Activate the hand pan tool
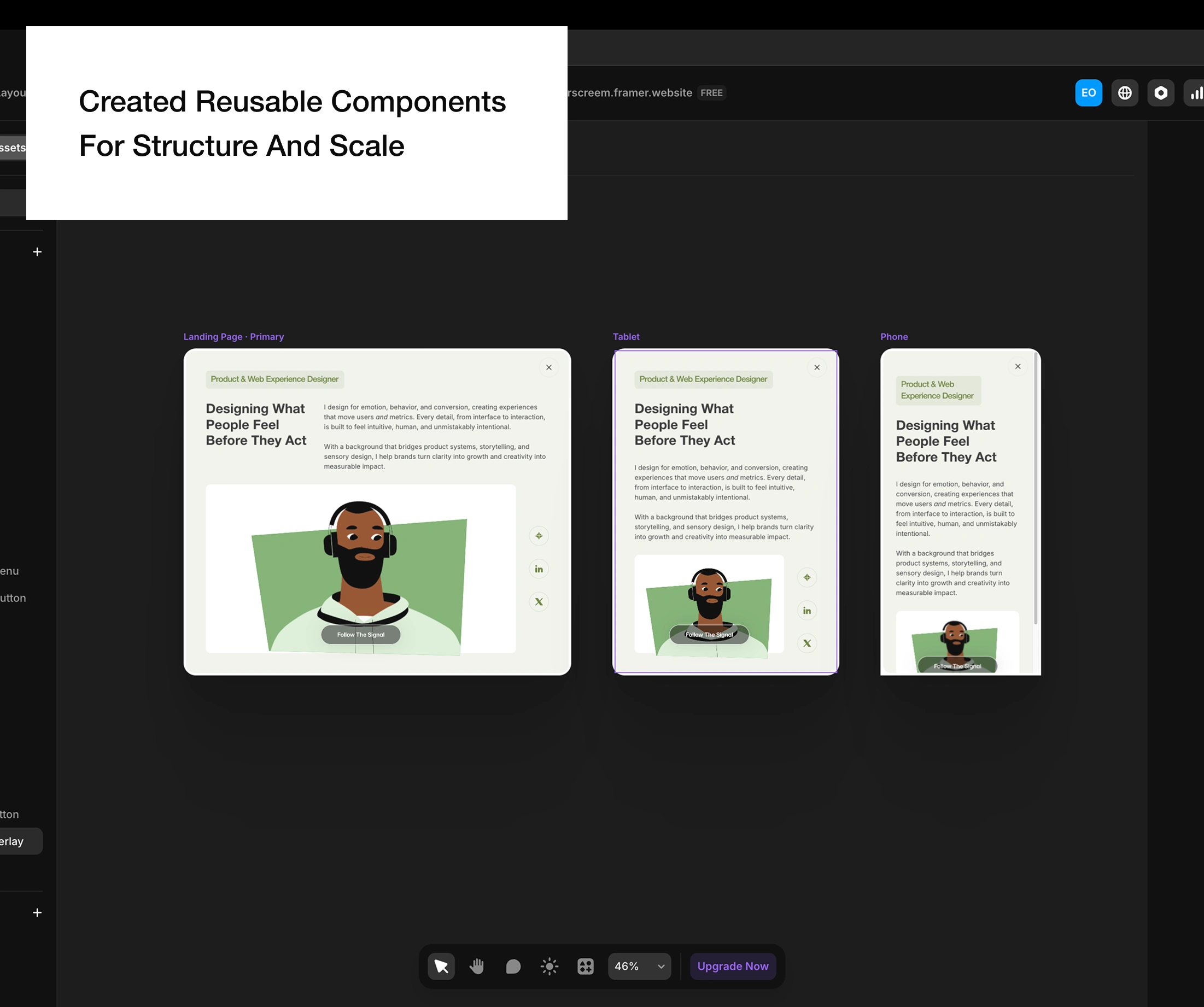The width and height of the screenshot is (1204, 1007). pos(477,967)
